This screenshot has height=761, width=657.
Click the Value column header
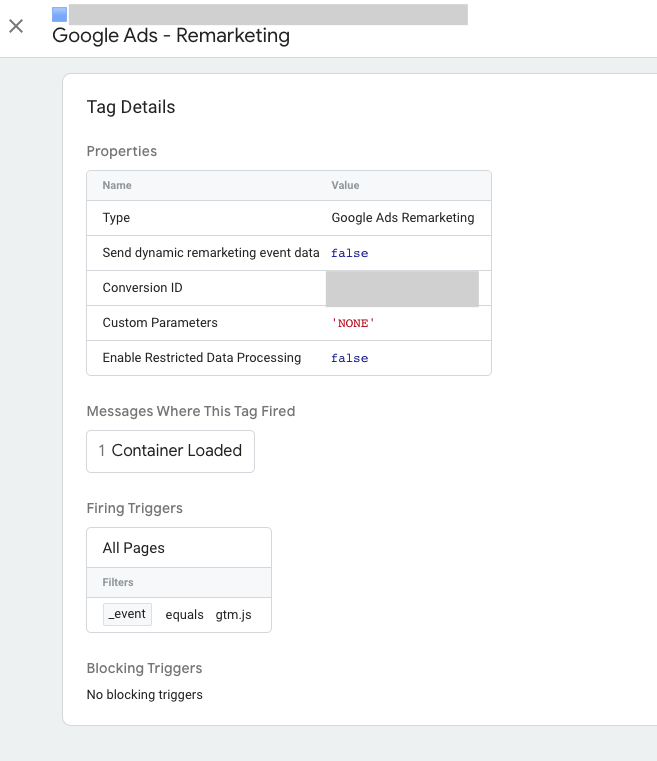pos(345,185)
